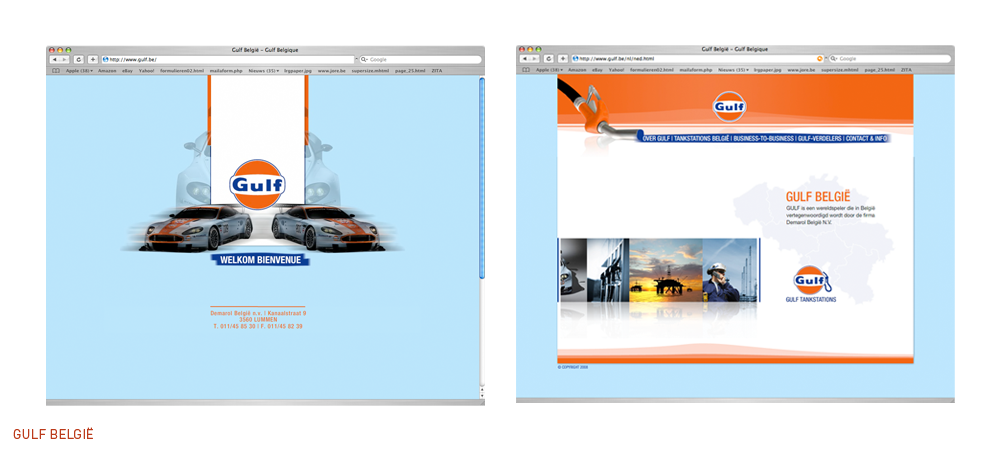Click the Gulf logo in the right page's orange header

[x=730, y=106]
